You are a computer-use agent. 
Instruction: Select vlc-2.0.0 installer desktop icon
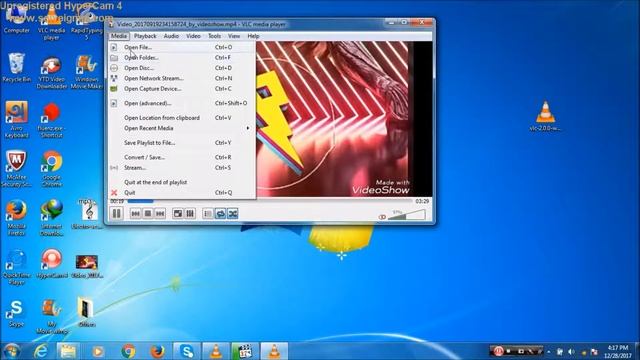pos(545,116)
